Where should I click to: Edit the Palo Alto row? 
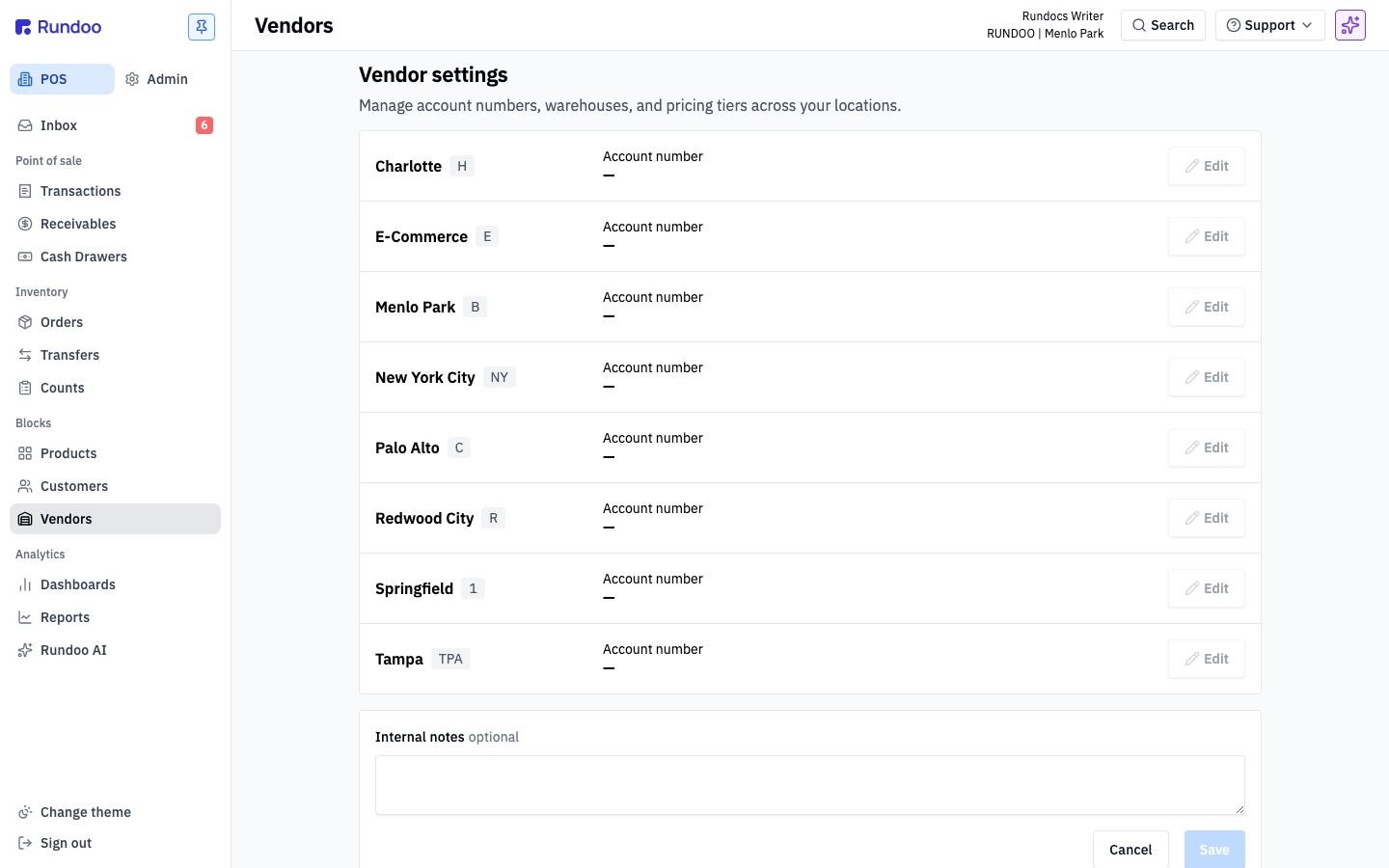[x=1206, y=448]
